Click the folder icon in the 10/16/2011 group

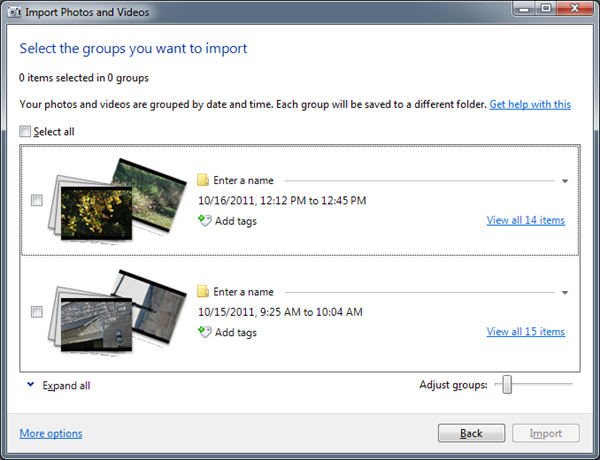(203, 181)
